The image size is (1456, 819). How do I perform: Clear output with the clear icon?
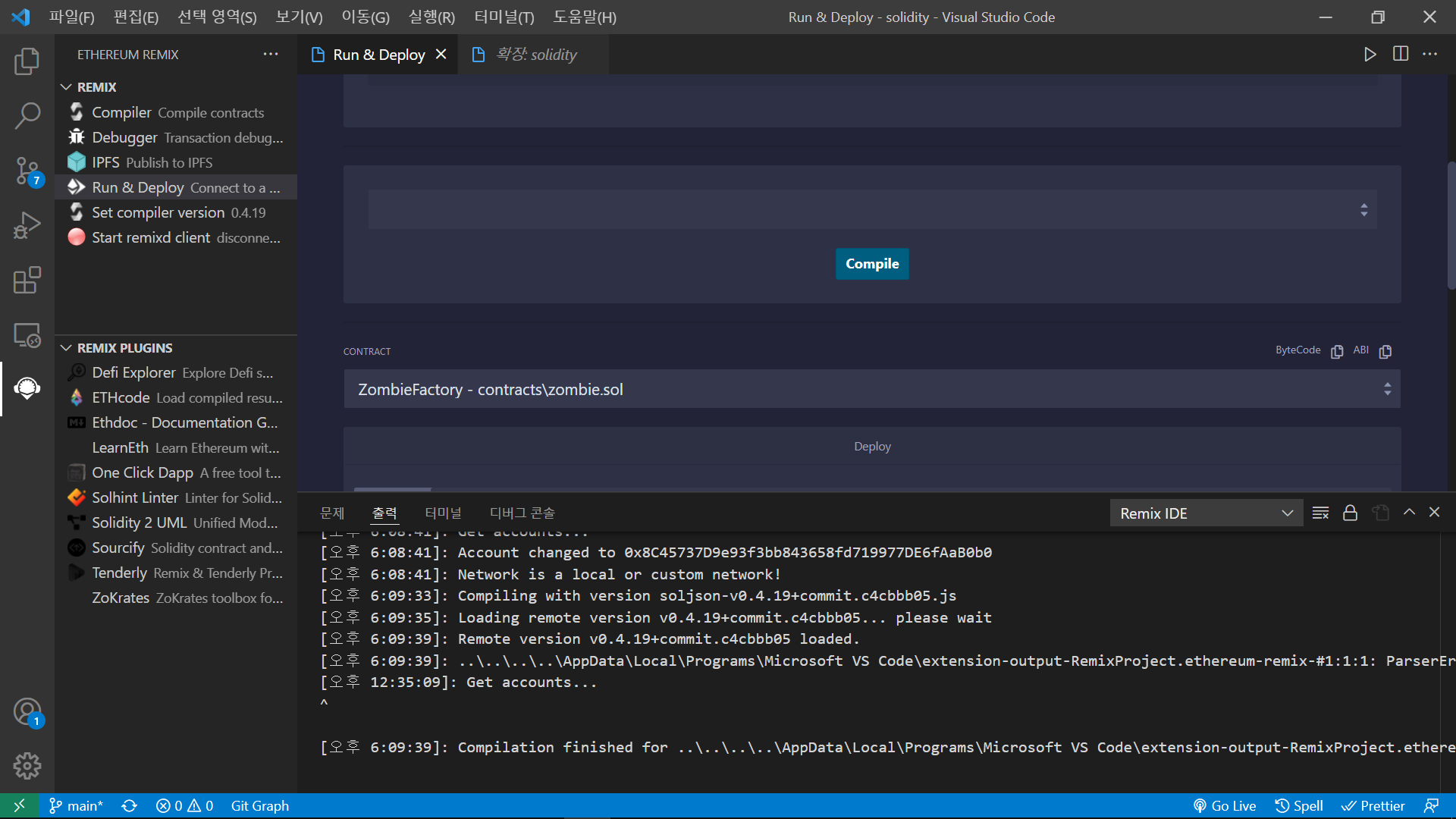click(1320, 513)
